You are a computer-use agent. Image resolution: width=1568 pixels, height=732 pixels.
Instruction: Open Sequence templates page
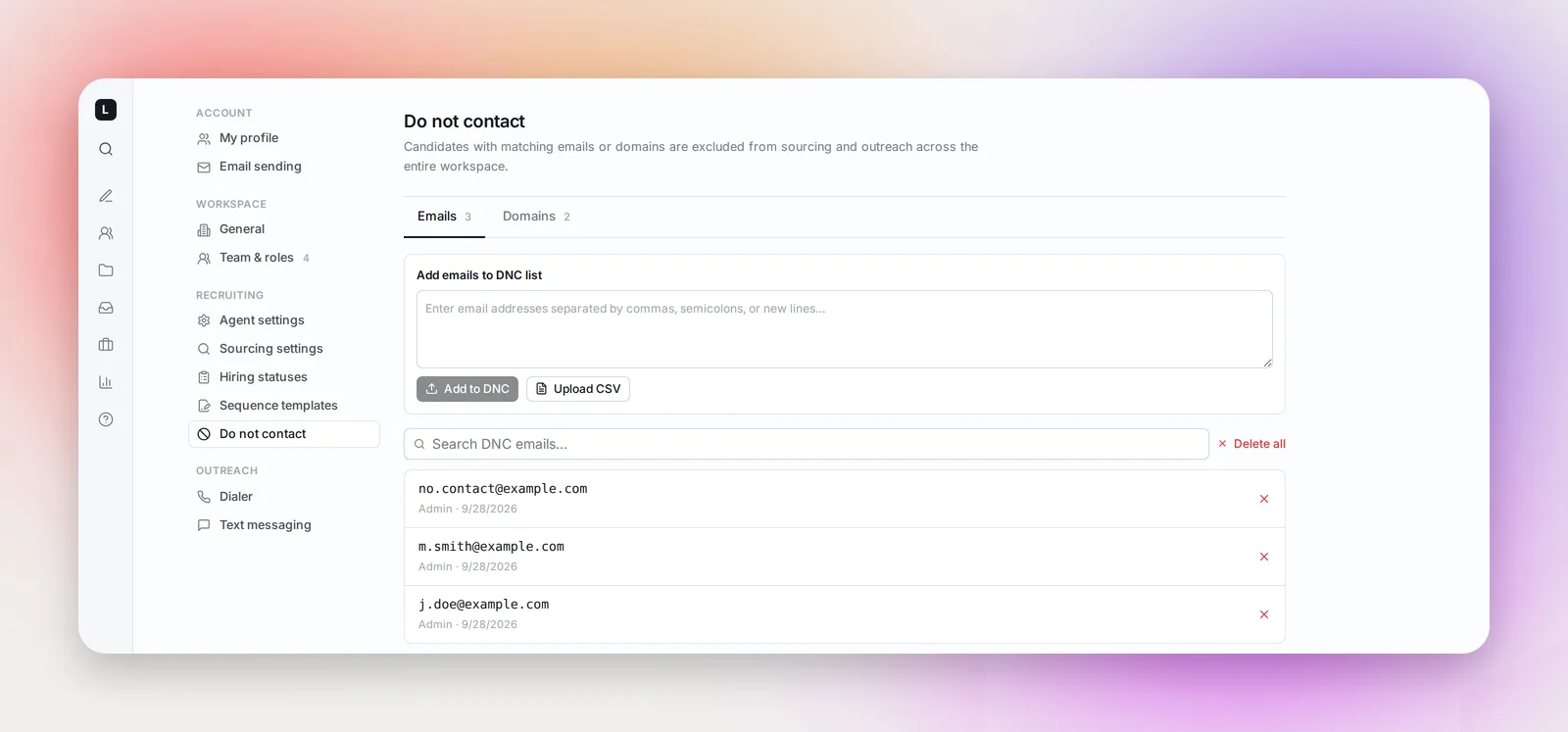pyautogui.click(x=283, y=406)
